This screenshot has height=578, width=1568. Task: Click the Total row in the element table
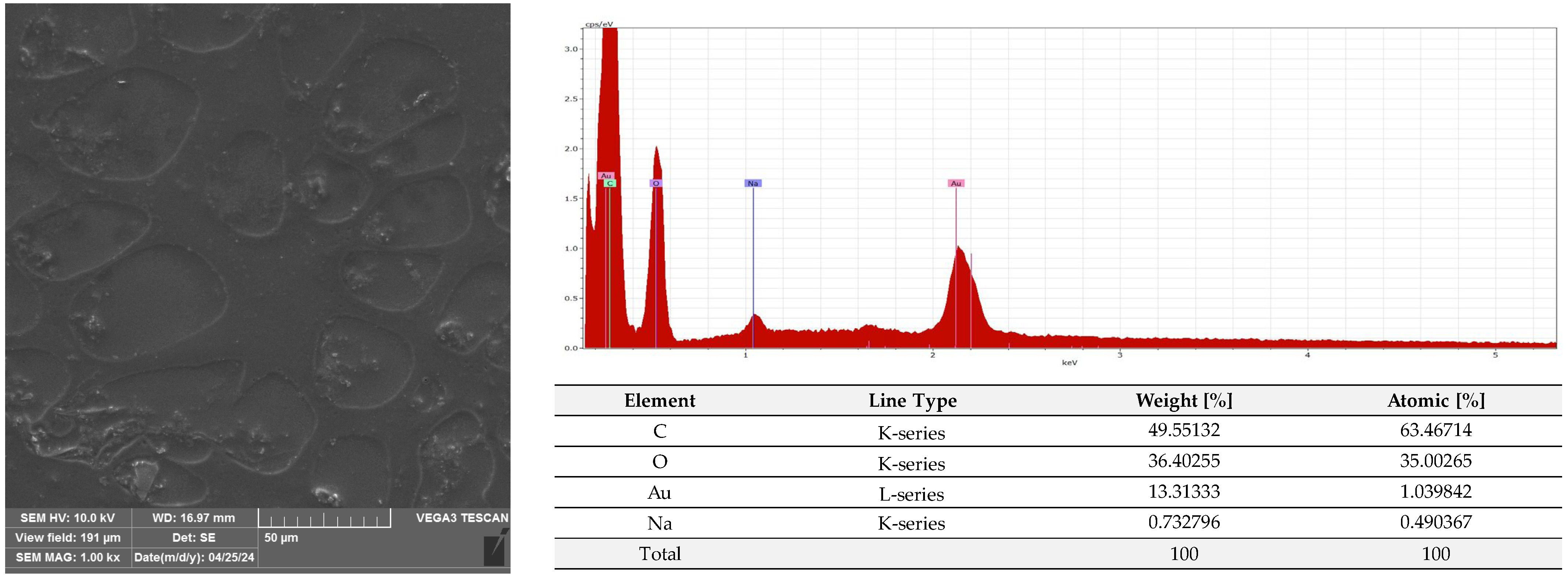tap(660, 554)
